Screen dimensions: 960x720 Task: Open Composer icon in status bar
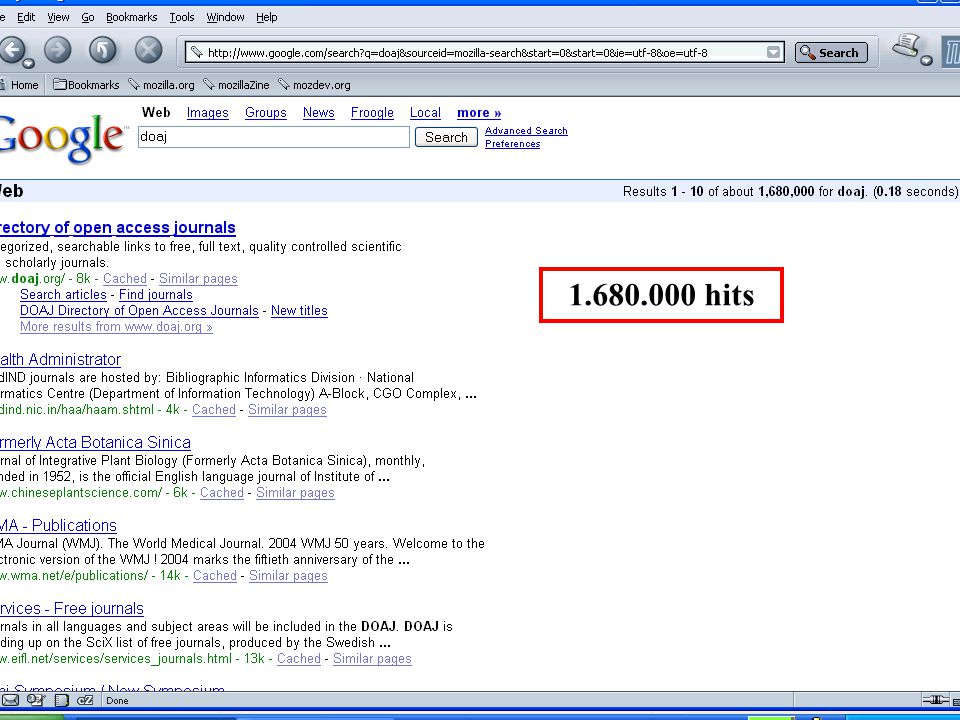pyautogui.click(x=36, y=700)
